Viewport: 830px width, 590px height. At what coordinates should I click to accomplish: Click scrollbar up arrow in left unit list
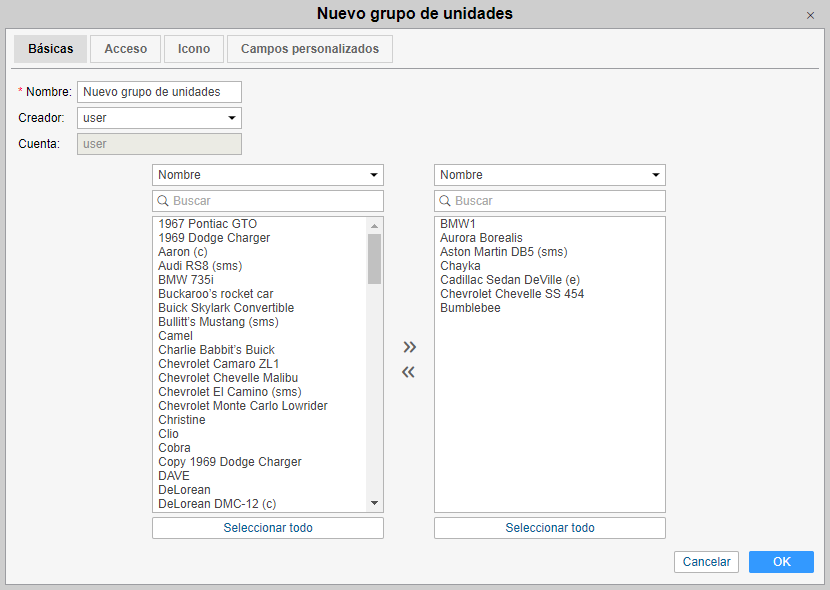click(375, 225)
